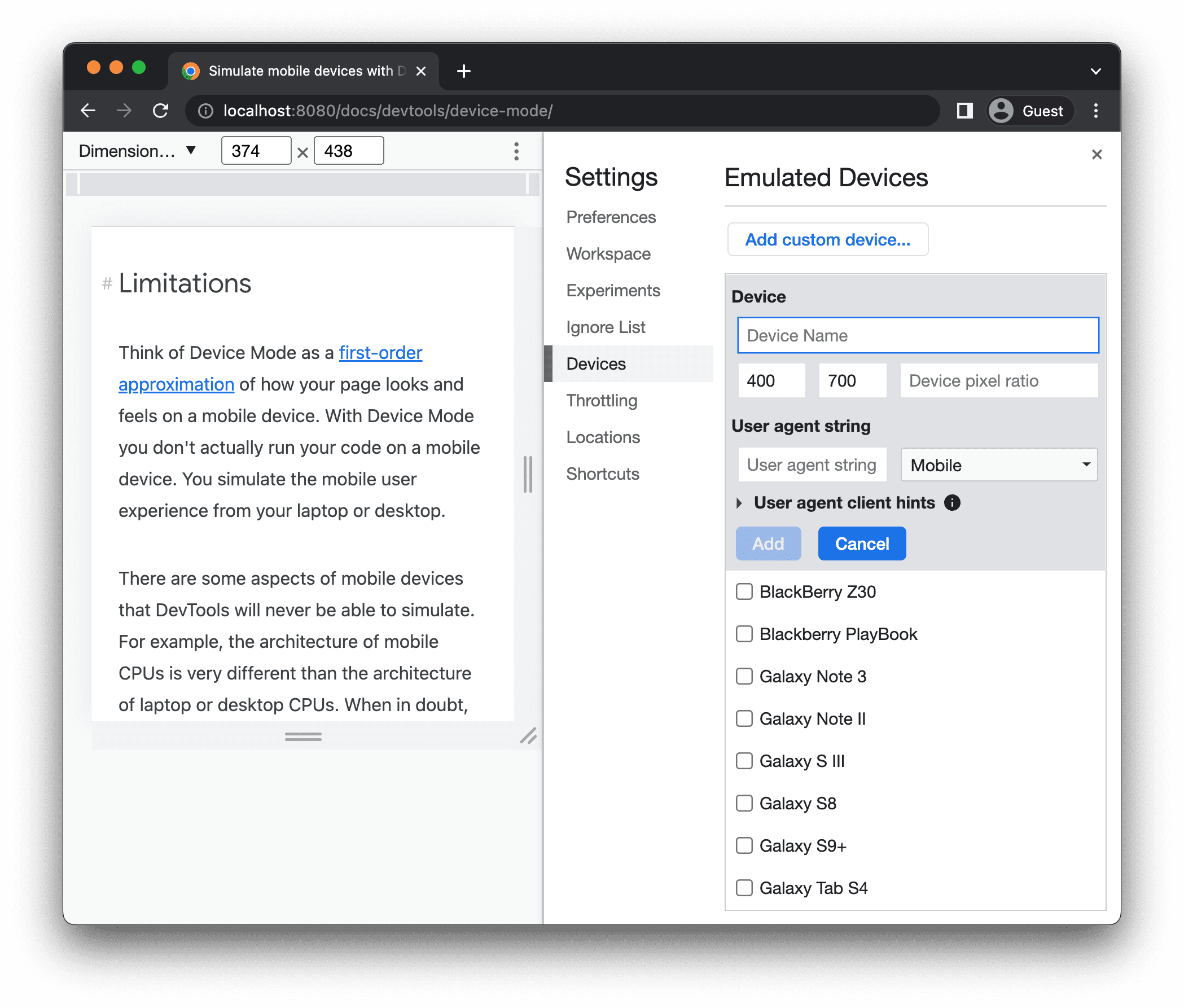1184x1008 pixels.
Task: Click the Cancel button
Action: [861, 544]
